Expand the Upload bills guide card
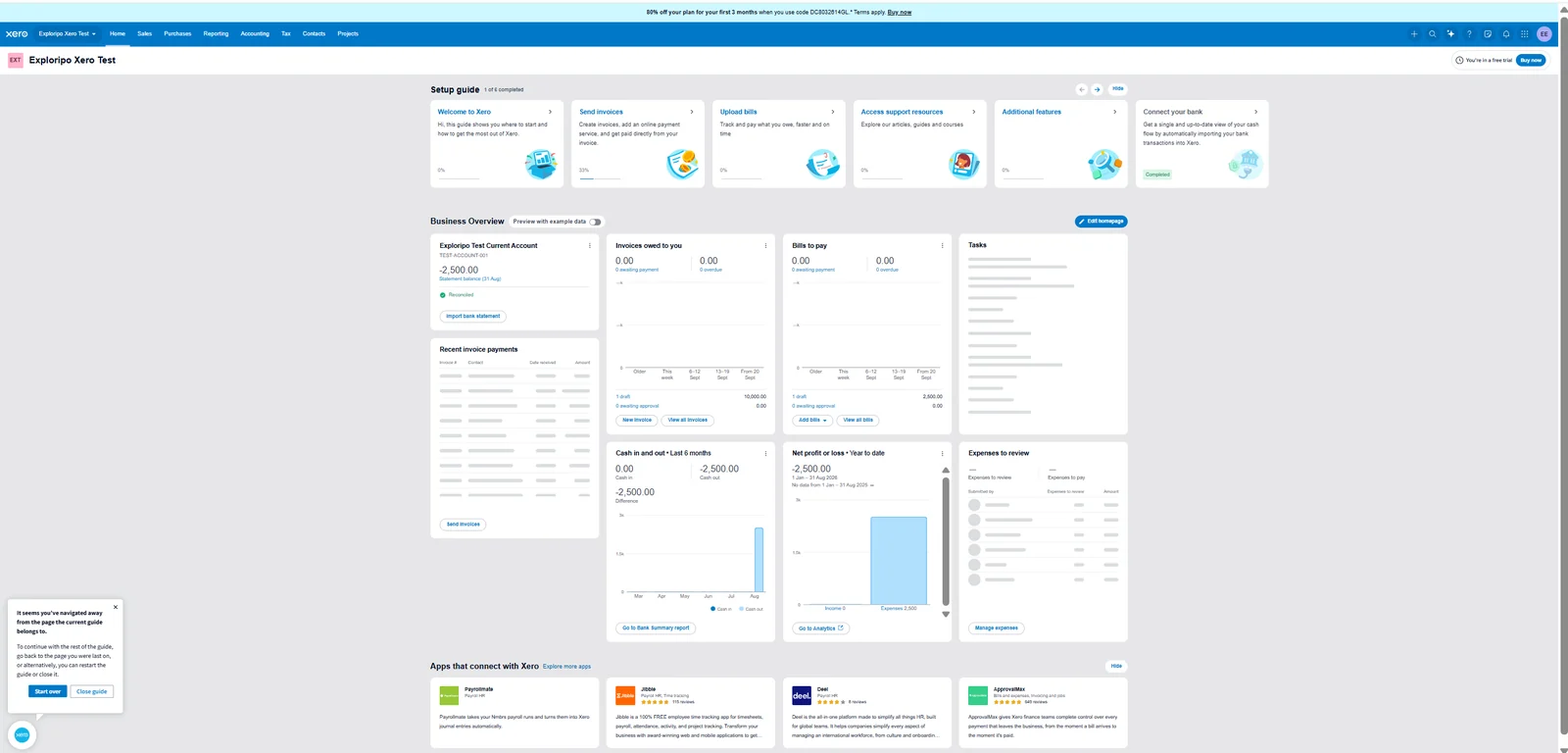This screenshot has height=753, width=1568. tap(832, 112)
